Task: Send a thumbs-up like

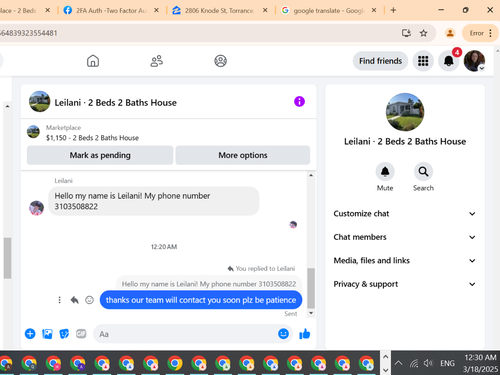Action: tap(305, 334)
